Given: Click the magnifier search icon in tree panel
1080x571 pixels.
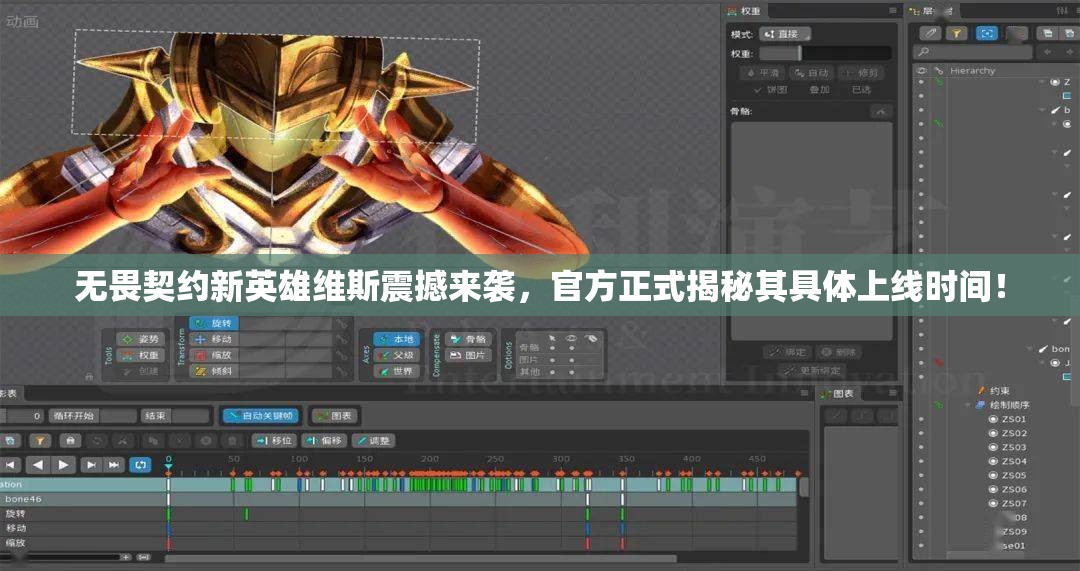Looking at the screenshot, I should pyautogui.click(x=924, y=52).
